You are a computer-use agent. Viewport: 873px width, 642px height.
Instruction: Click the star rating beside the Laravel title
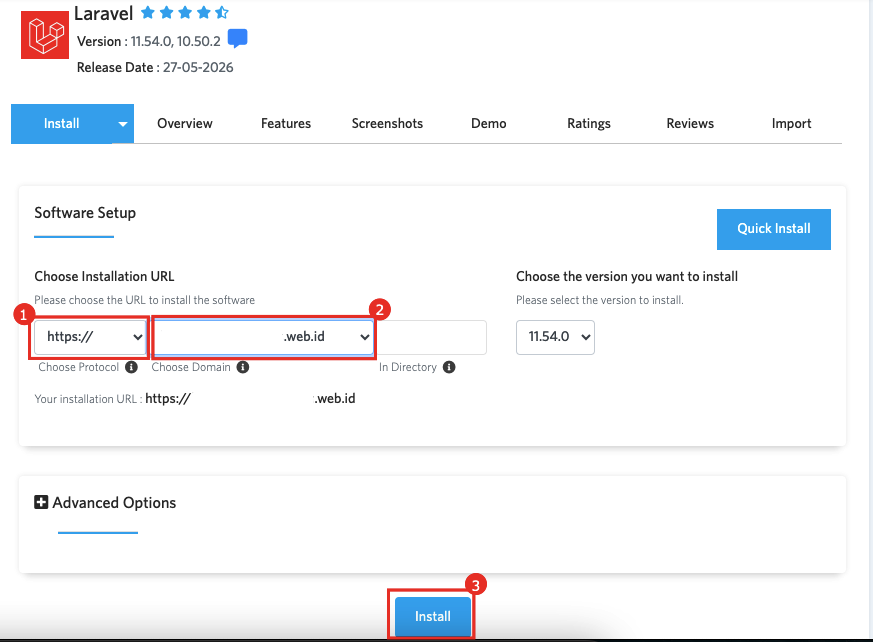point(185,12)
